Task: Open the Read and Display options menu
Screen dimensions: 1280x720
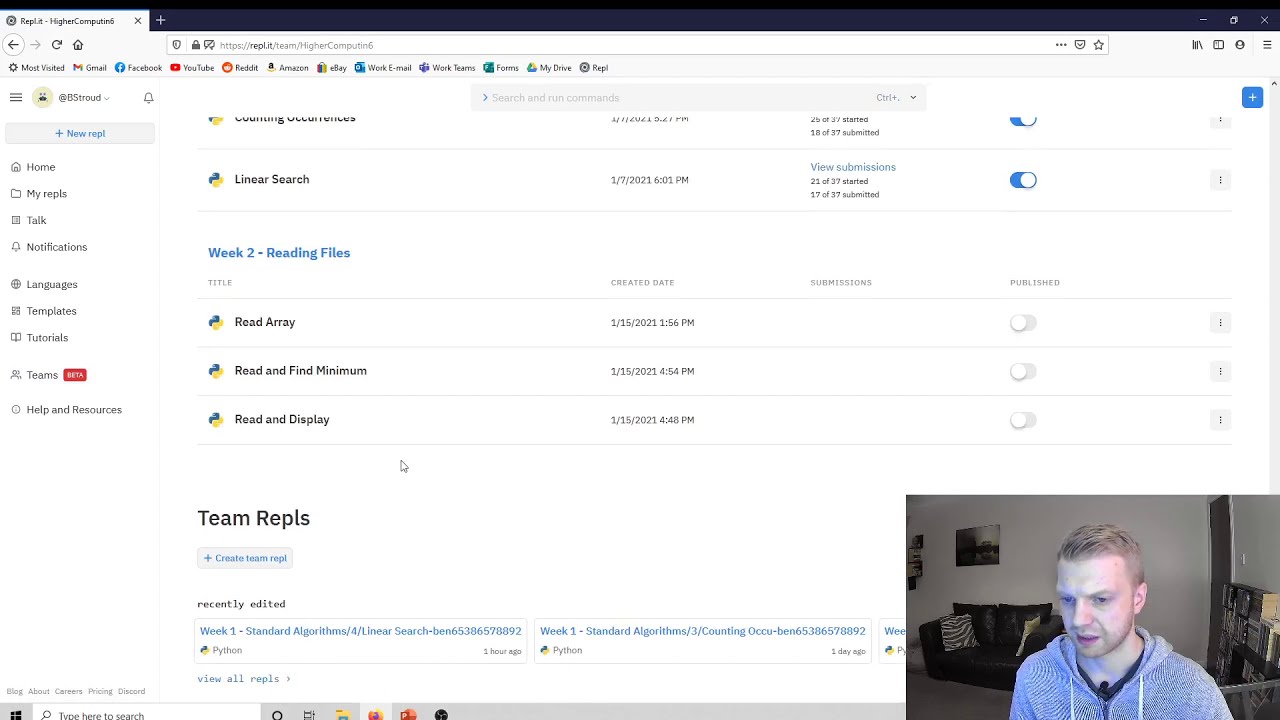Action: 1220,420
